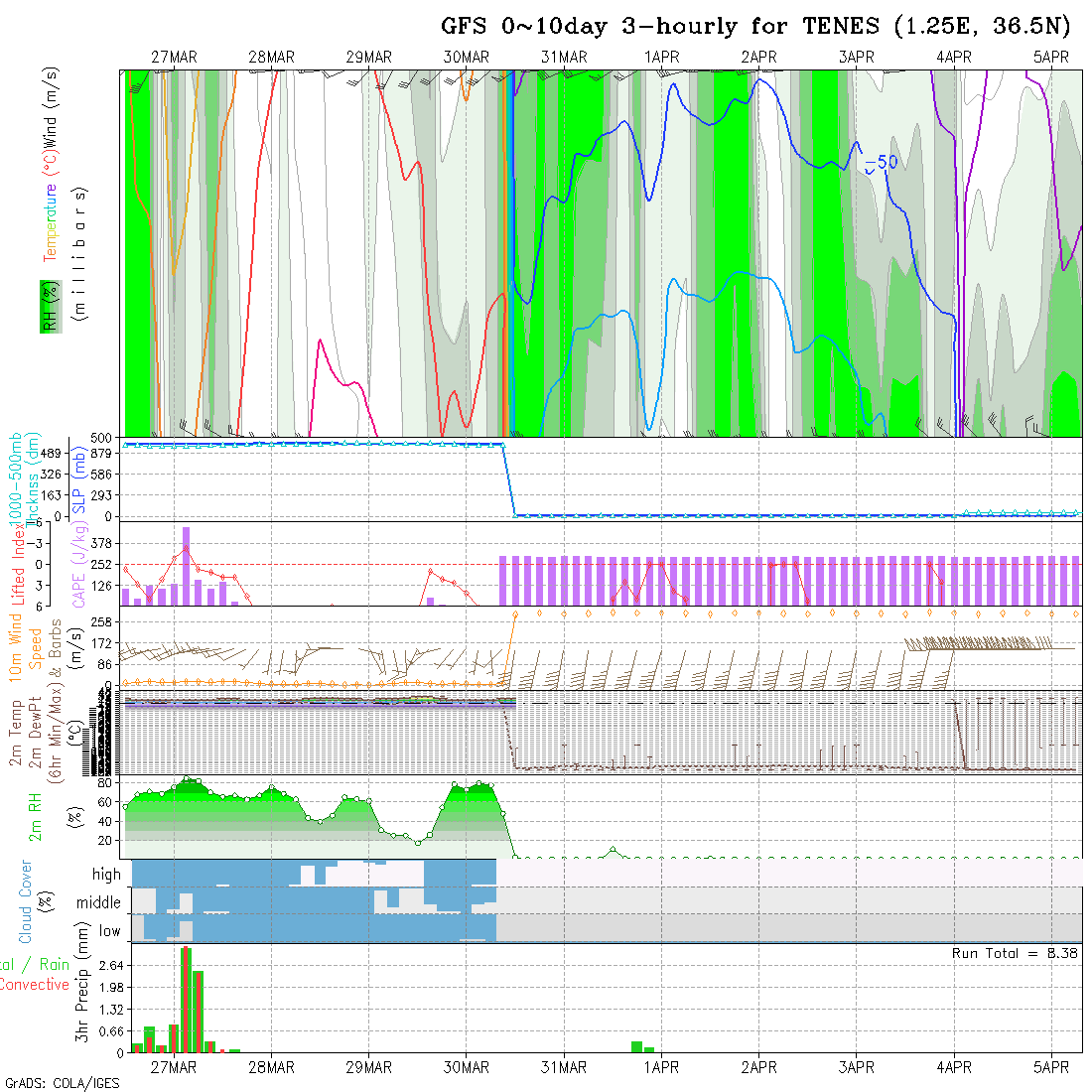Click the GFS meteogram title for TENES
This screenshot has height=1092, width=1092.
pos(755,27)
